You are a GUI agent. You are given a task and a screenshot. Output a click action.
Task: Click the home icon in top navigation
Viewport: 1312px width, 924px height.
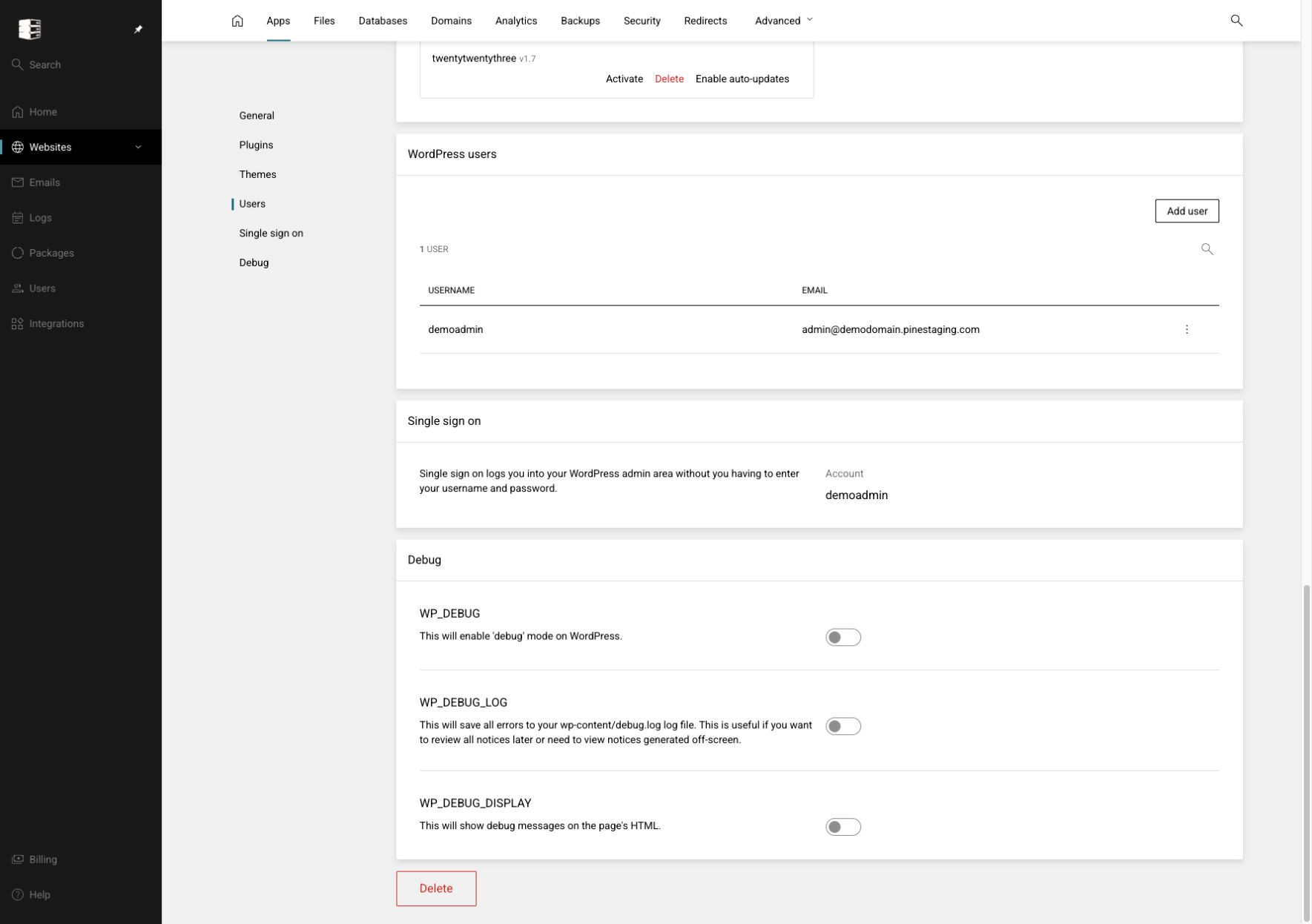(x=237, y=21)
